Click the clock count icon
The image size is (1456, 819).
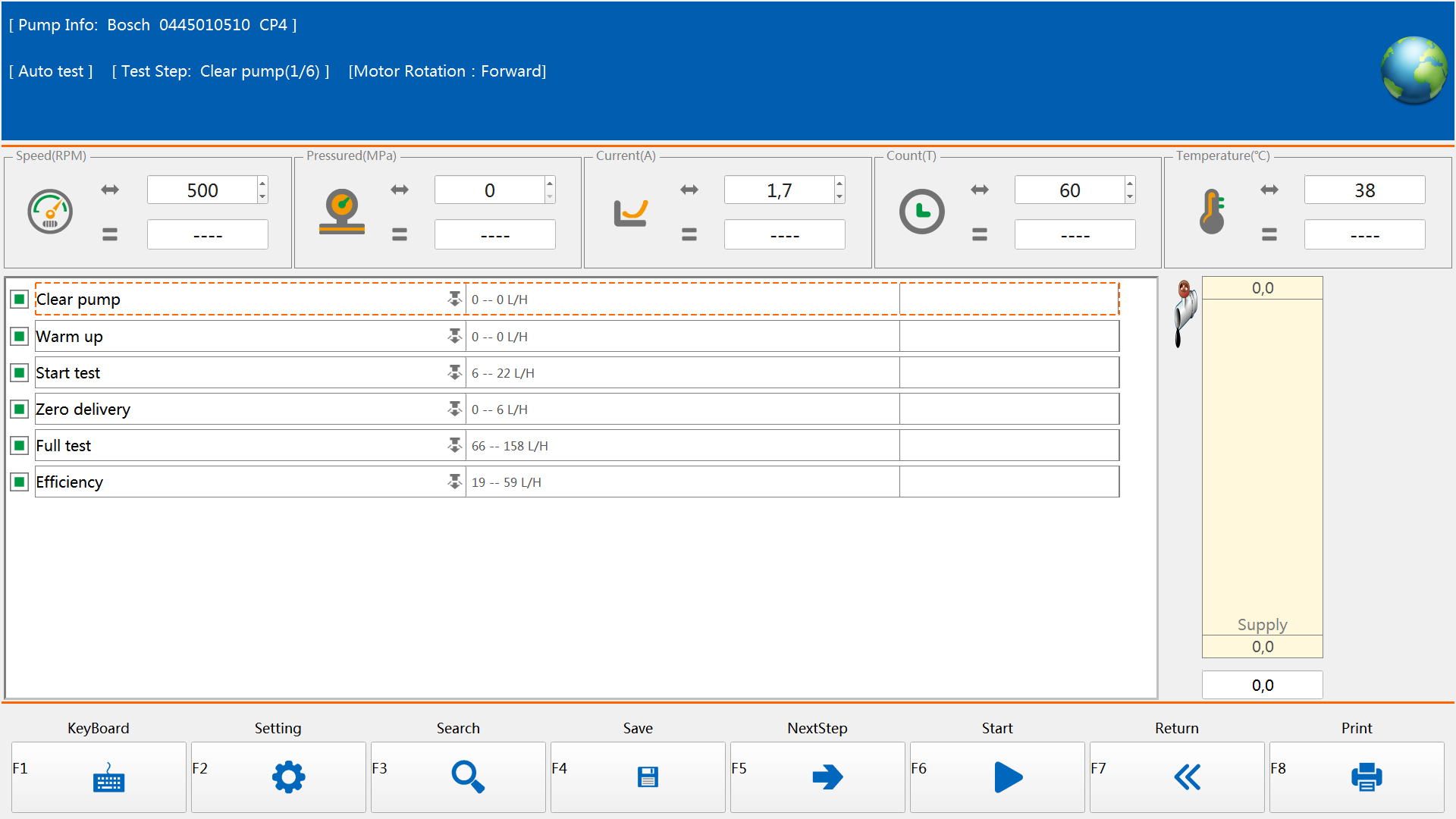(921, 212)
